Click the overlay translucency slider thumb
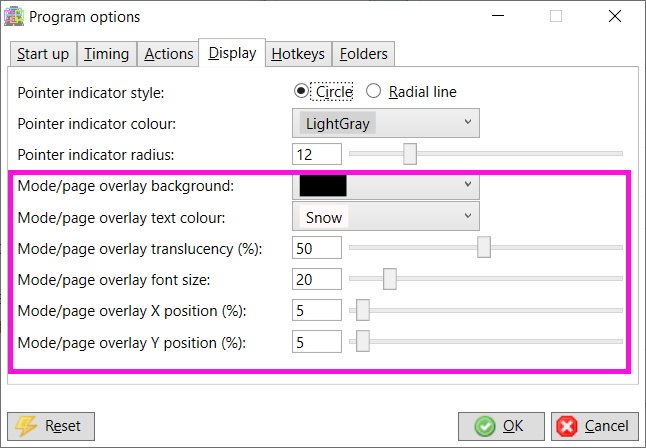Viewport: 646px width, 448px height. click(484, 247)
